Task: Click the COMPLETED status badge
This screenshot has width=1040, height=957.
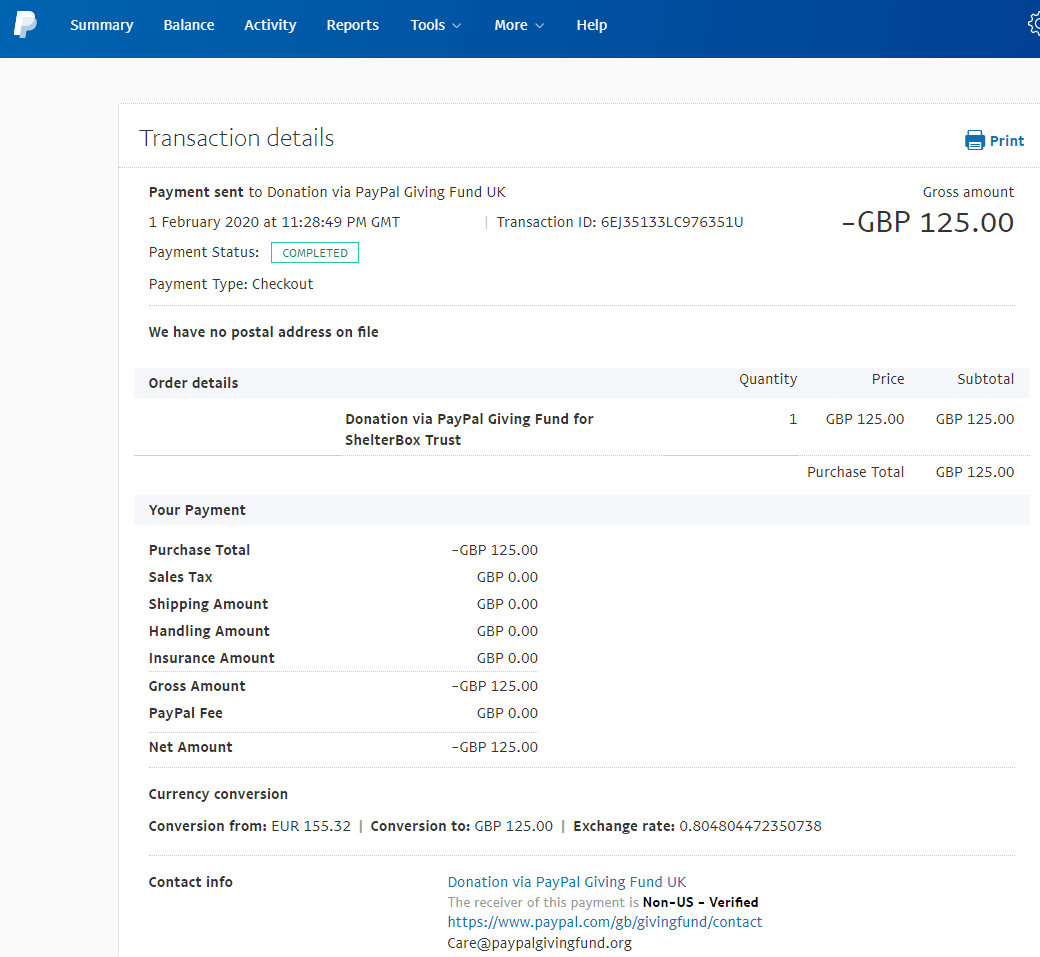Action: click(x=315, y=253)
